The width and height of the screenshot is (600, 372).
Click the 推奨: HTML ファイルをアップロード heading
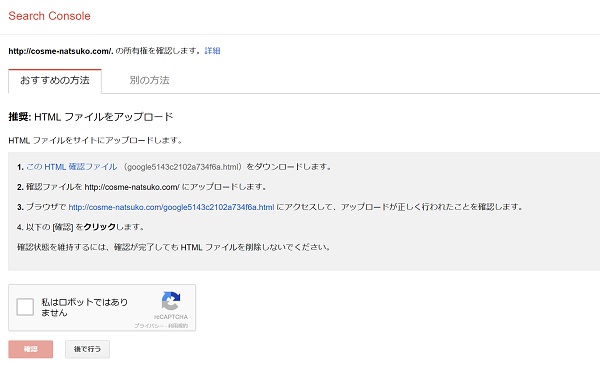point(91,117)
